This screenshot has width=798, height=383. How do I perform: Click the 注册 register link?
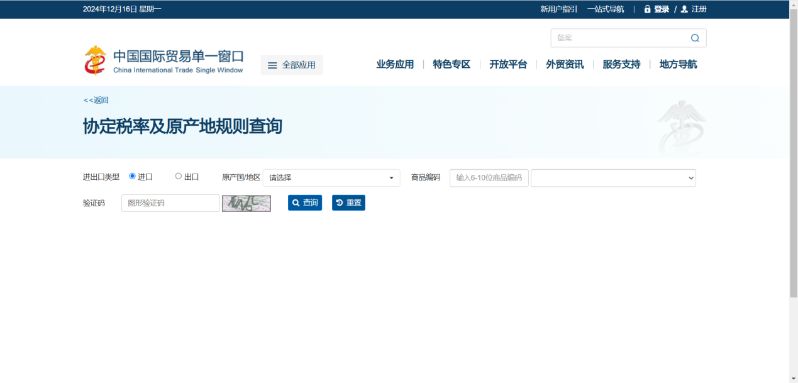click(699, 9)
